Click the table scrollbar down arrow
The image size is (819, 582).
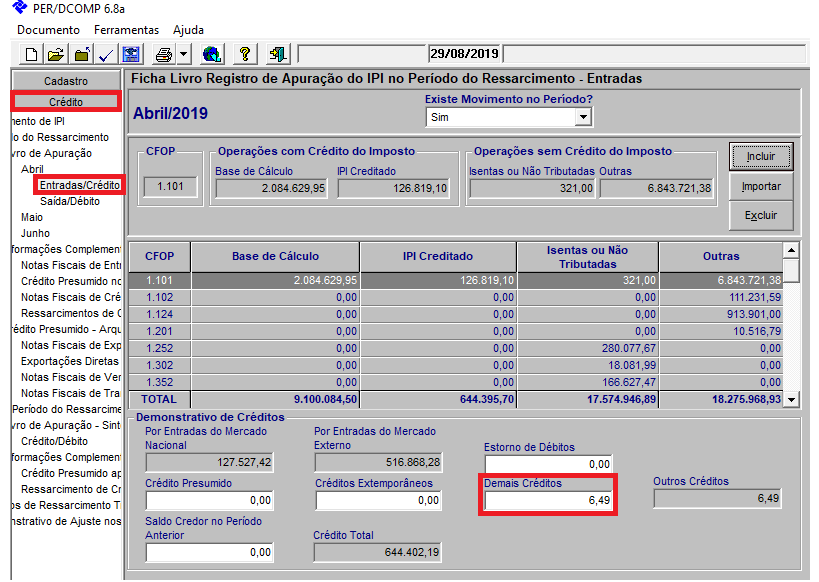pos(791,399)
